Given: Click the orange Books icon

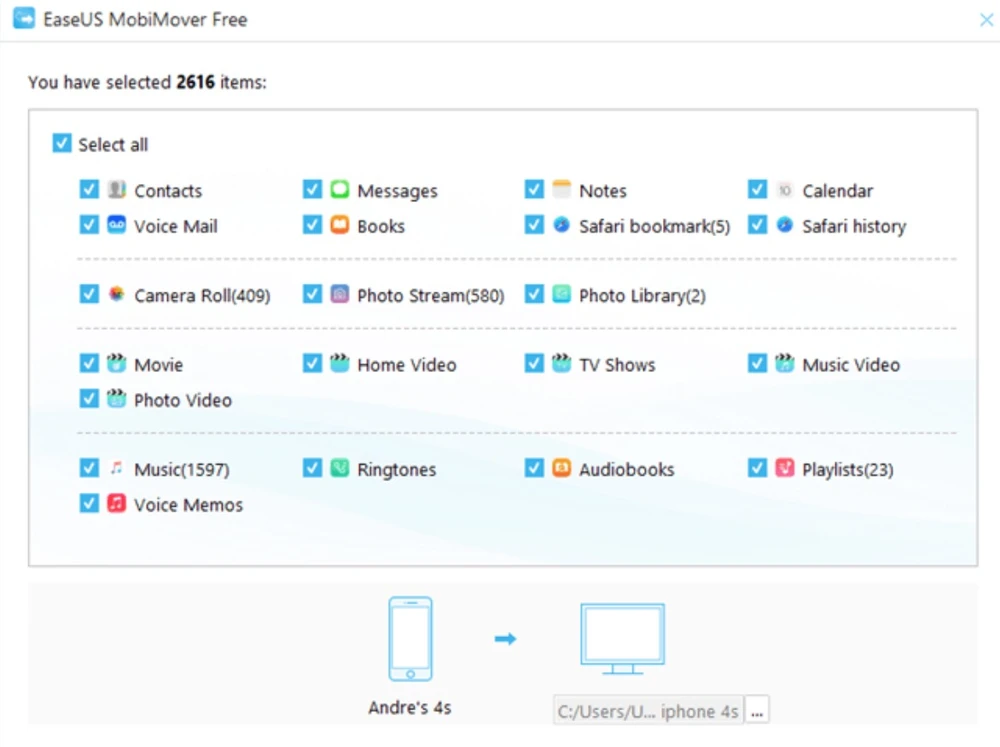Looking at the screenshot, I should click(x=340, y=225).
